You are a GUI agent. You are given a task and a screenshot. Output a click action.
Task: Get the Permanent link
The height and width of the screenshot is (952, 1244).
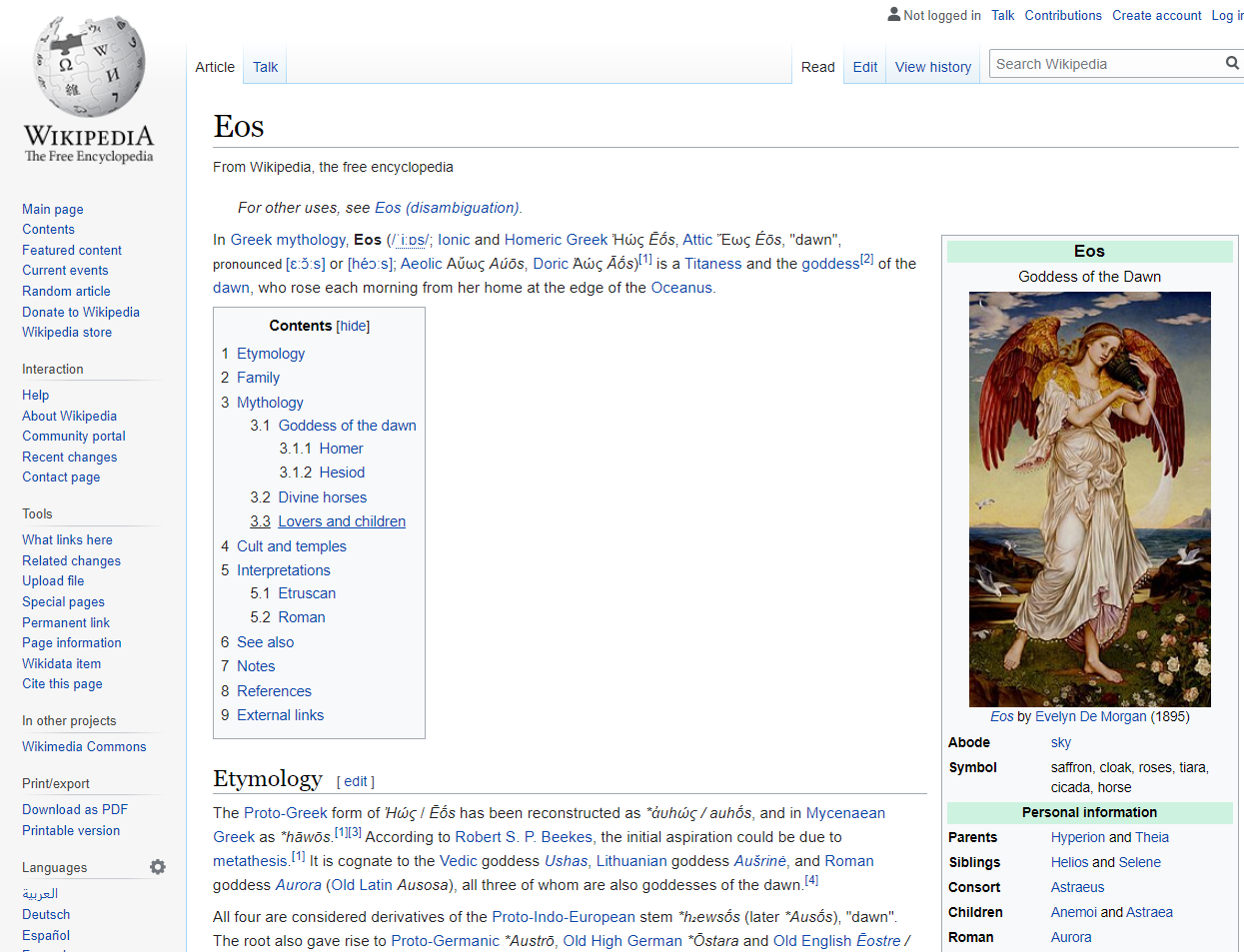pos(66,622)
